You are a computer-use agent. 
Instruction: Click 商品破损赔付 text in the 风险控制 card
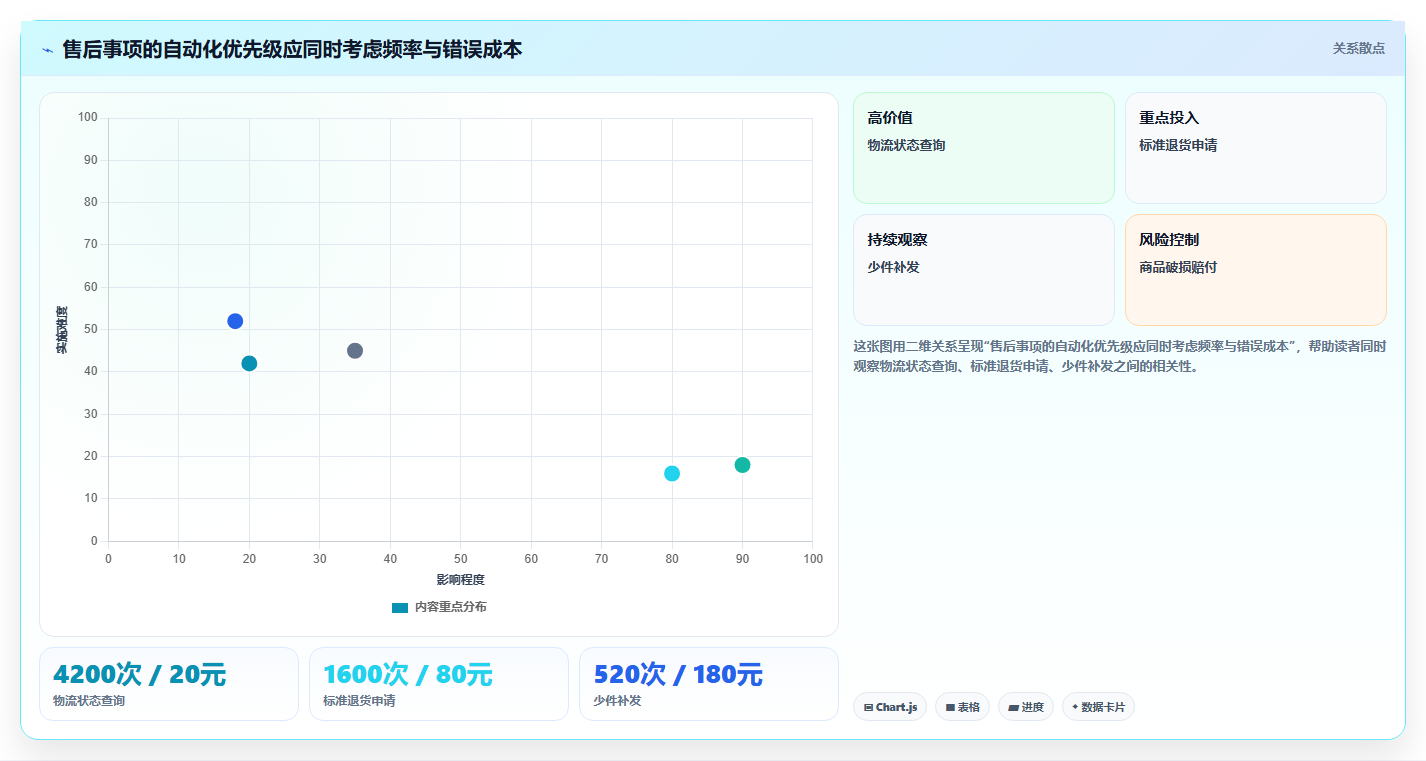coord(1178,267)
